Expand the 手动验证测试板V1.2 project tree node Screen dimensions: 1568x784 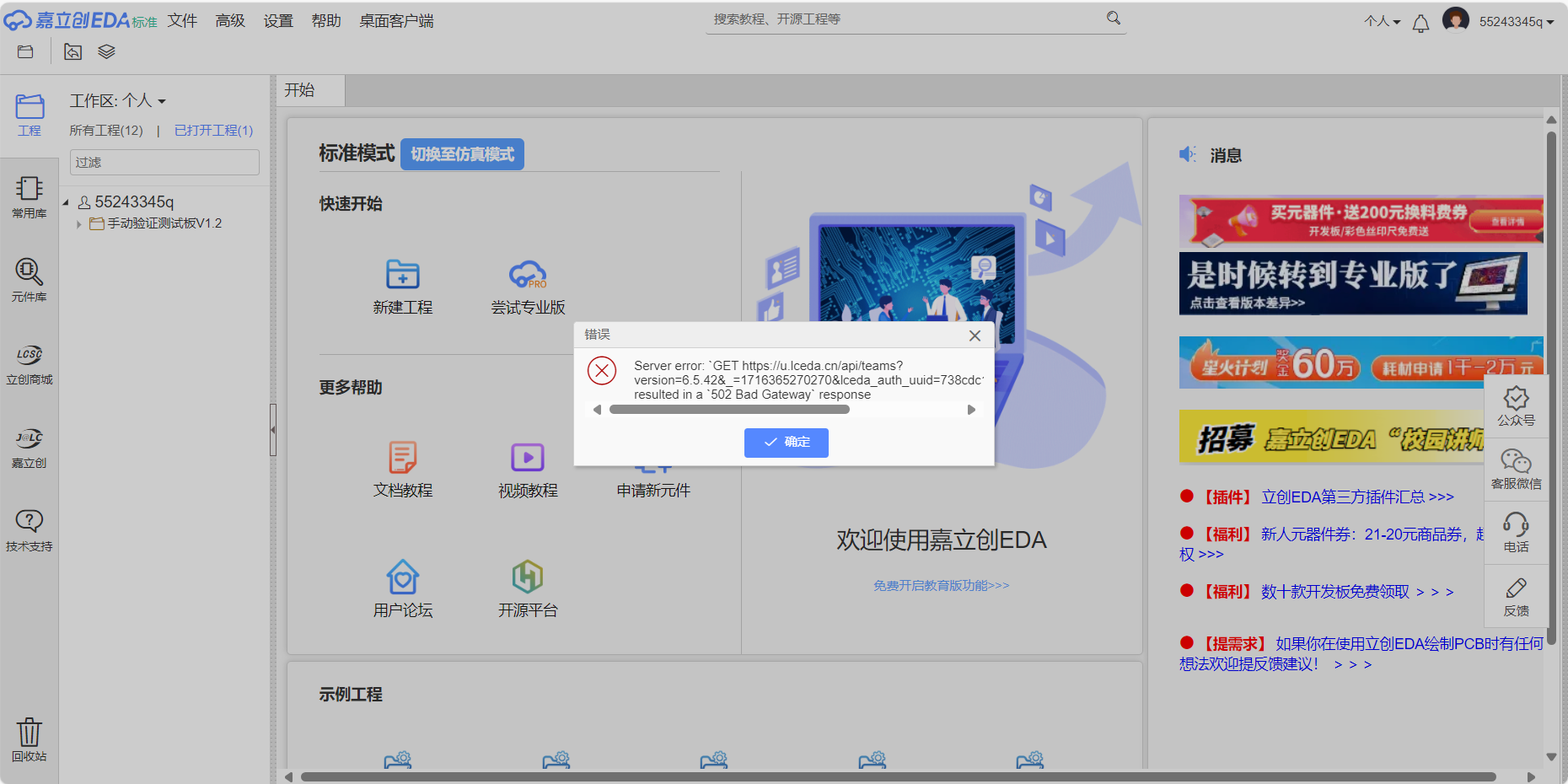tap(79, 224)
